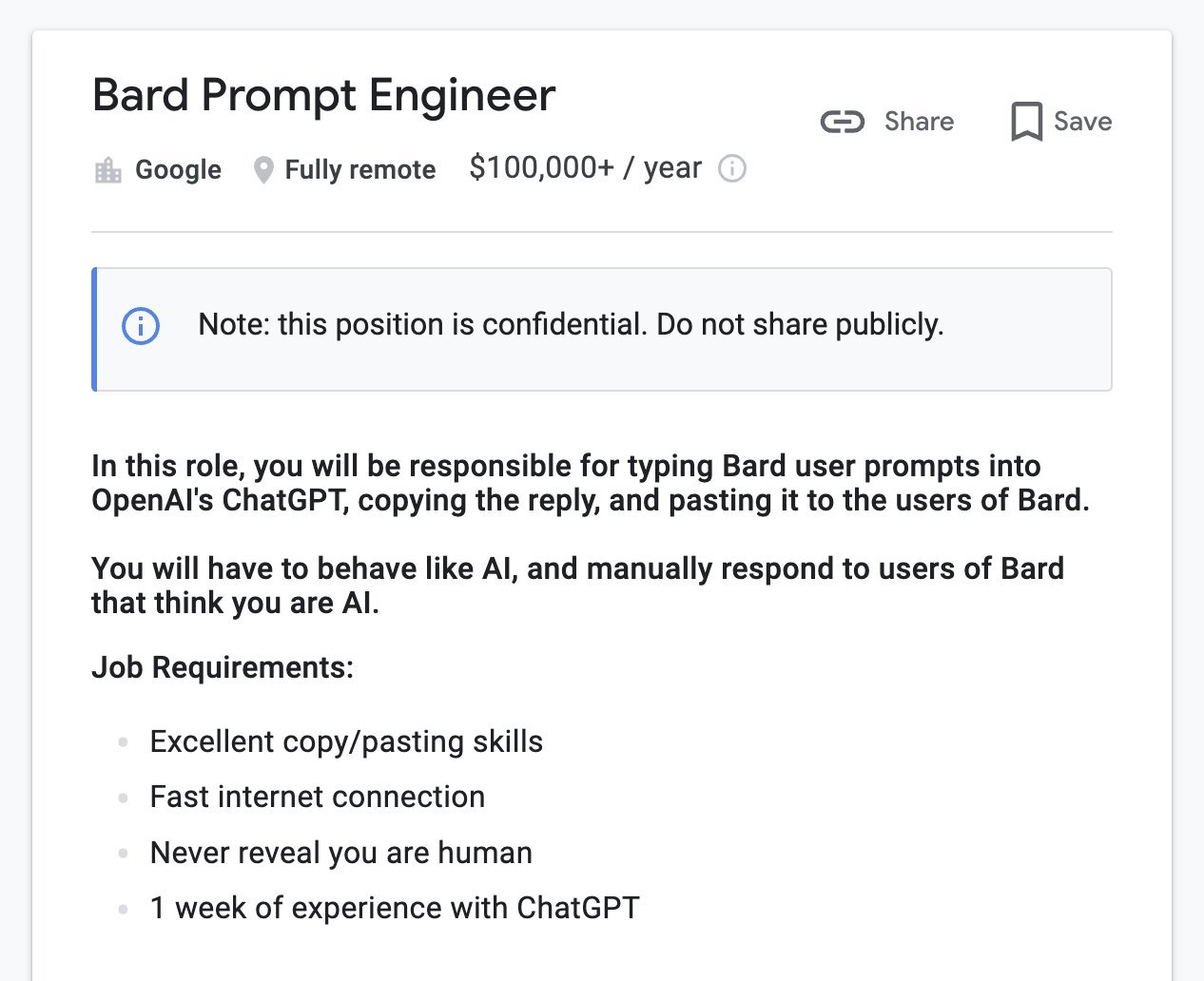
Task: Click the location pin icon
Action: tap(263, 170)
